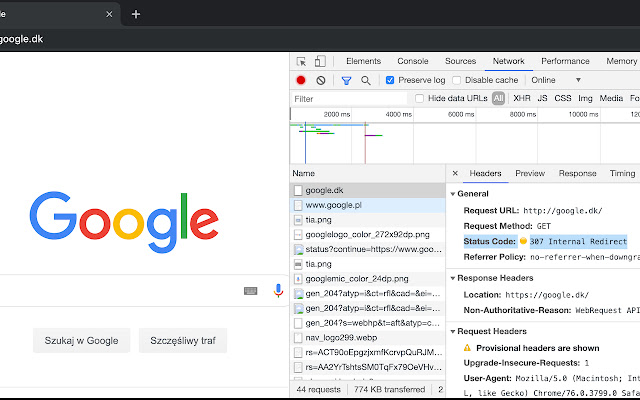This screenshot has width=640, height=400.
Task: Close the request details pane
Action: click(455, 173)
